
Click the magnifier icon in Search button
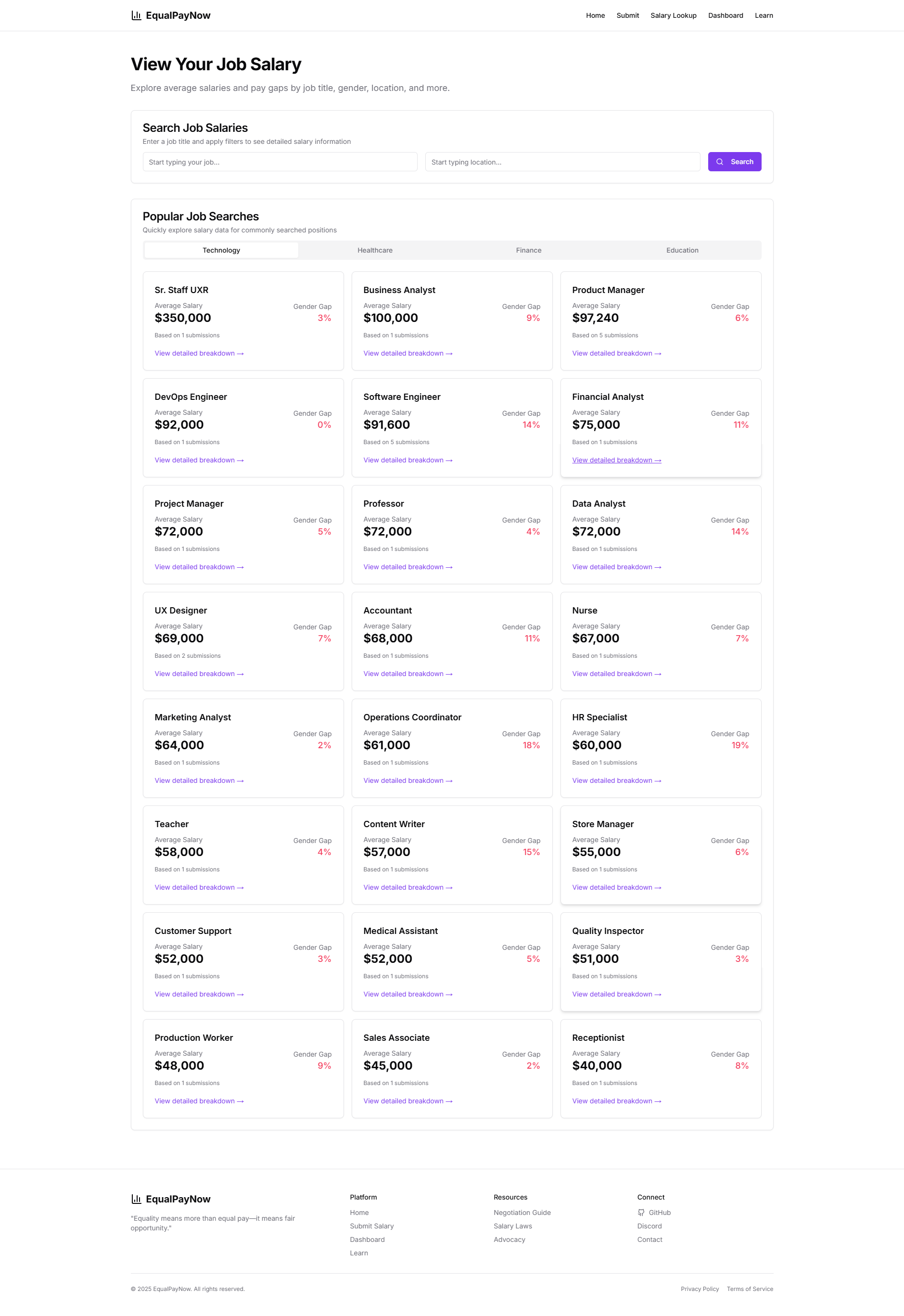(x=719, y=162)
